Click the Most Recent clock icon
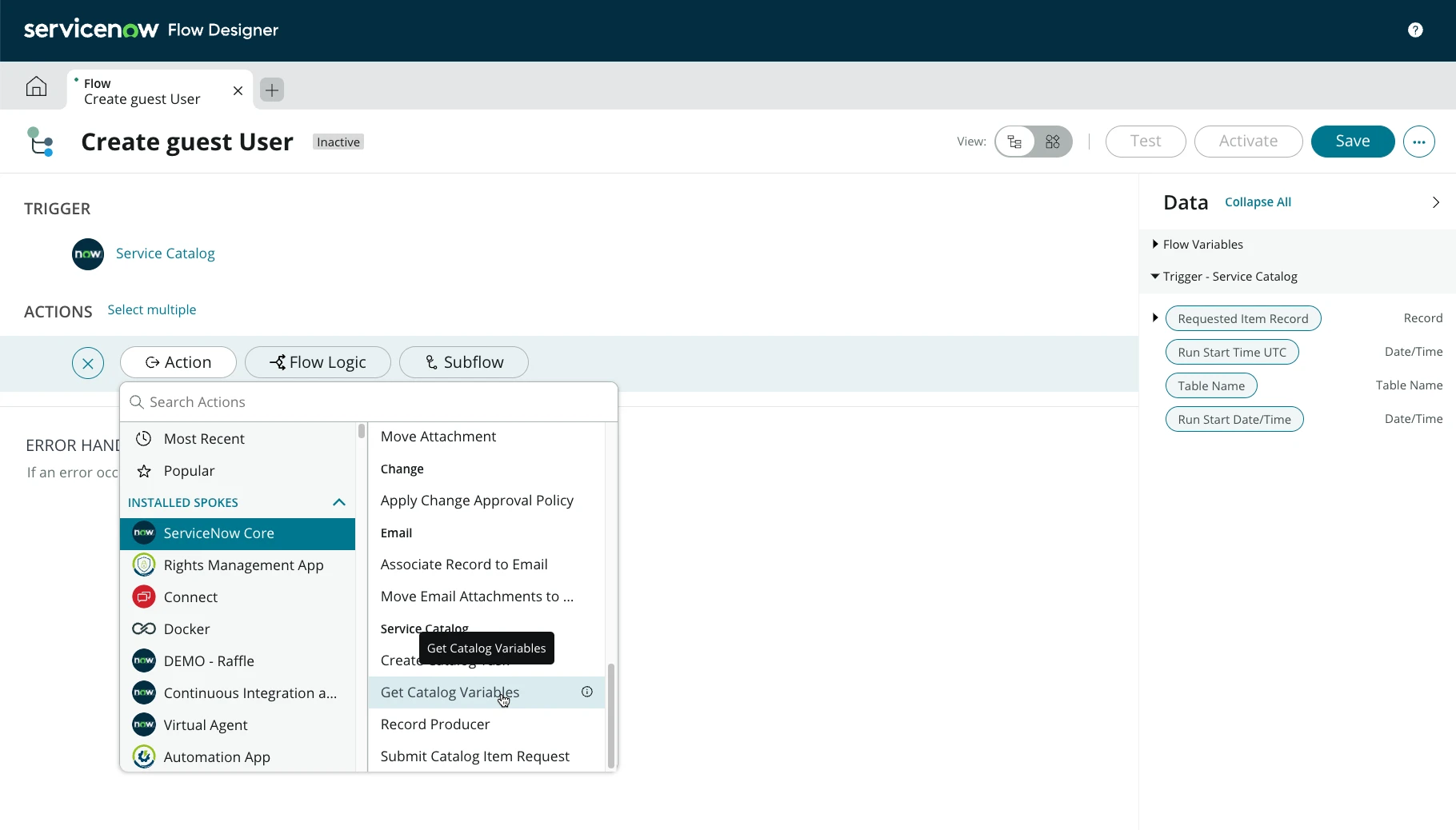Image resolution: width=1456 pixels, height=830 pixels. (x=143, y=438)
